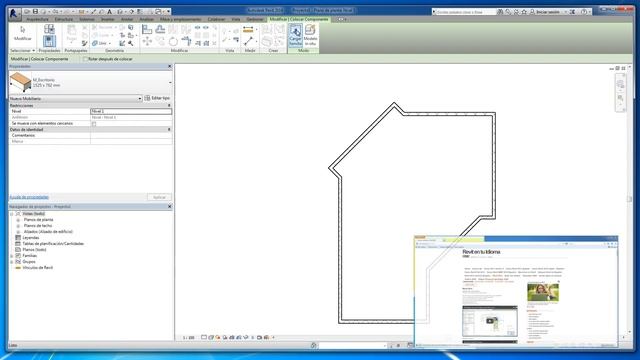Expand the Planos de planta node

[x=18, y=220]
